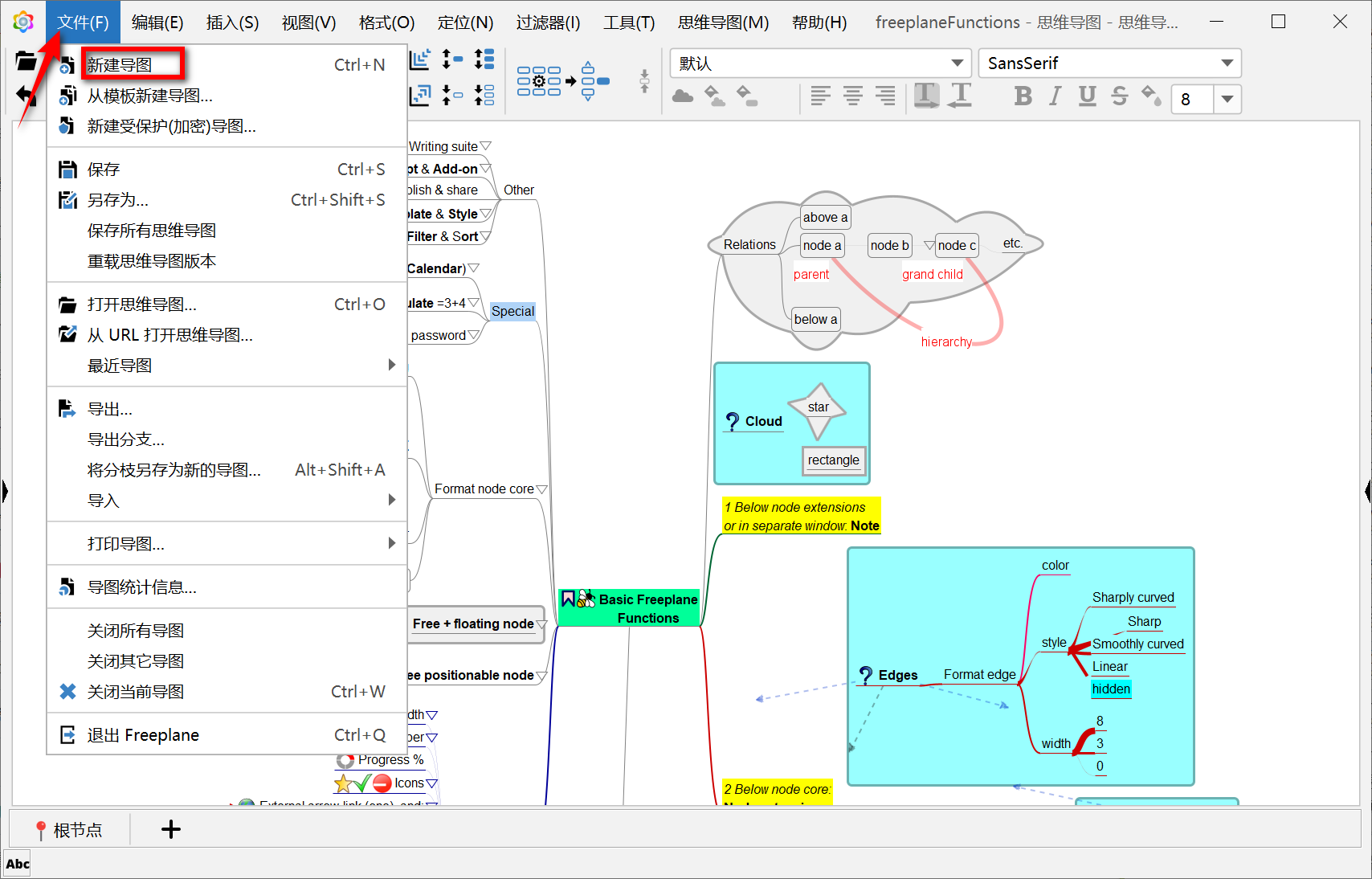Open the SansSerif font dropdown

tap(1109, 63)
